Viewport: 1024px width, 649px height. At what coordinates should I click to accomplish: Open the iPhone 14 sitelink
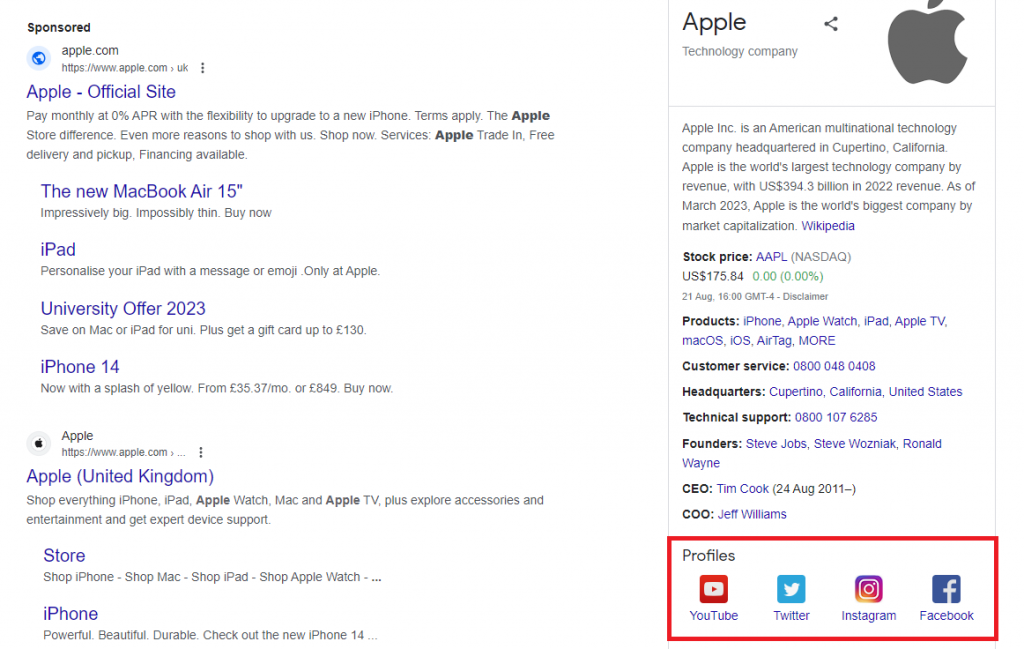(80, 367)
